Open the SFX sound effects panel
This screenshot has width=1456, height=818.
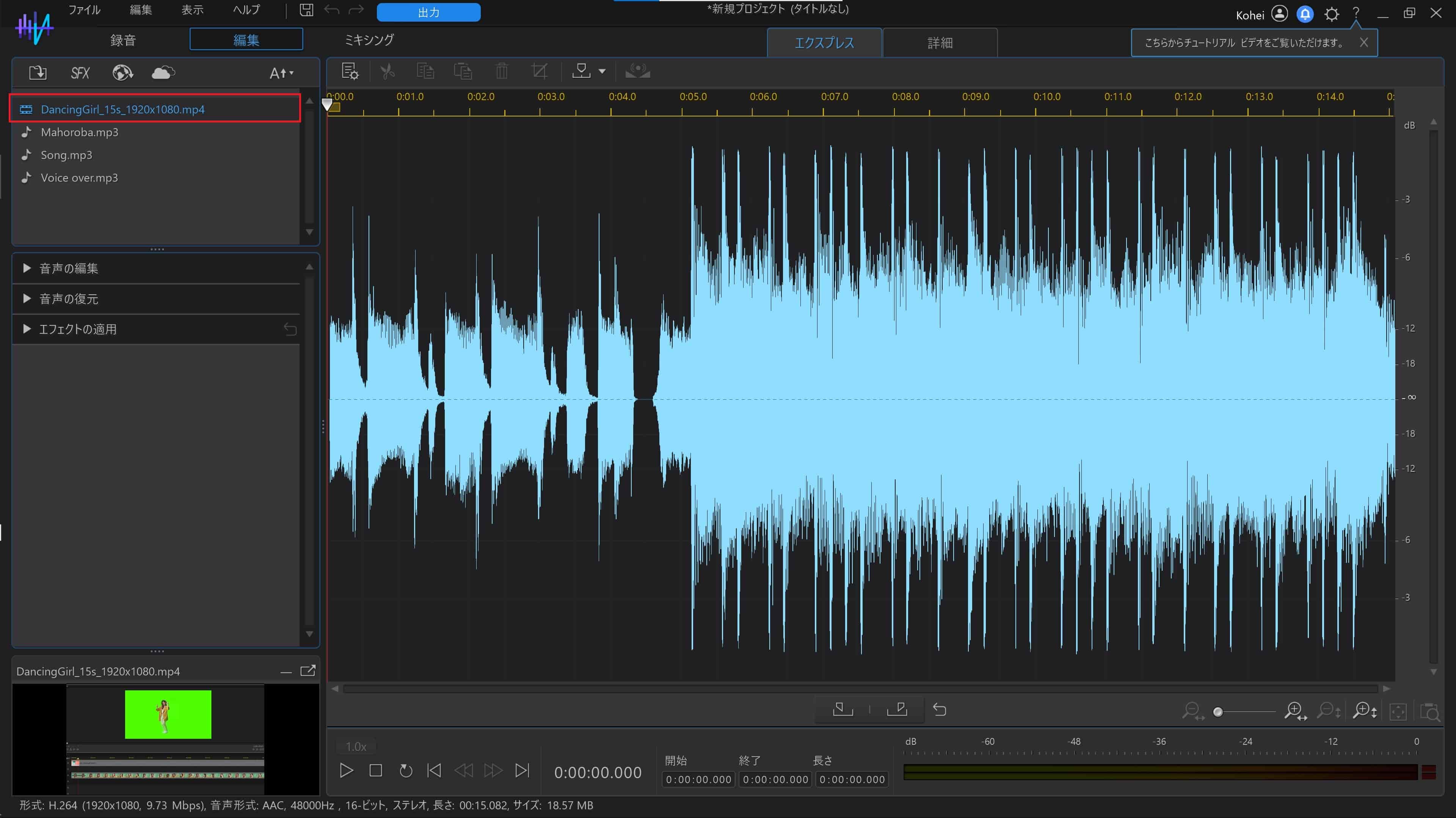(80, 72)
